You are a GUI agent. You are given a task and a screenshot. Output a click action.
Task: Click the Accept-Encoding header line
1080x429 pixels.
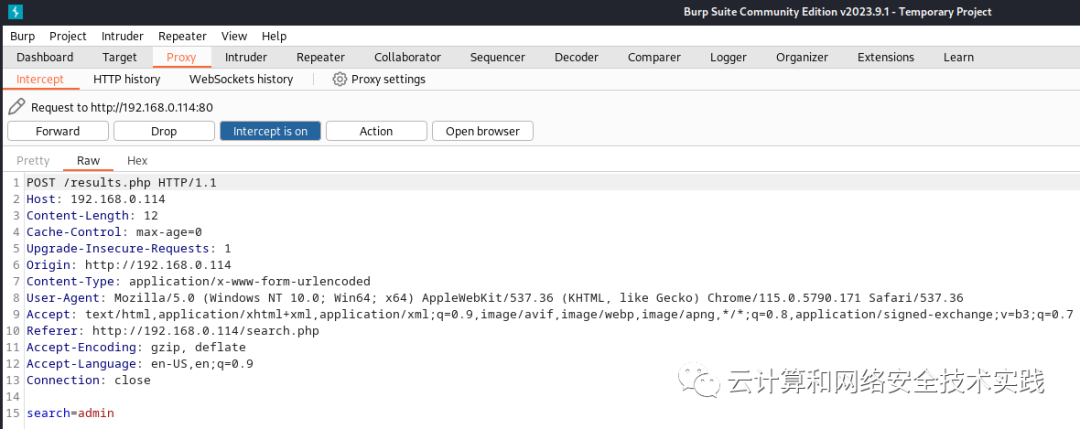(x=136, y=348)
